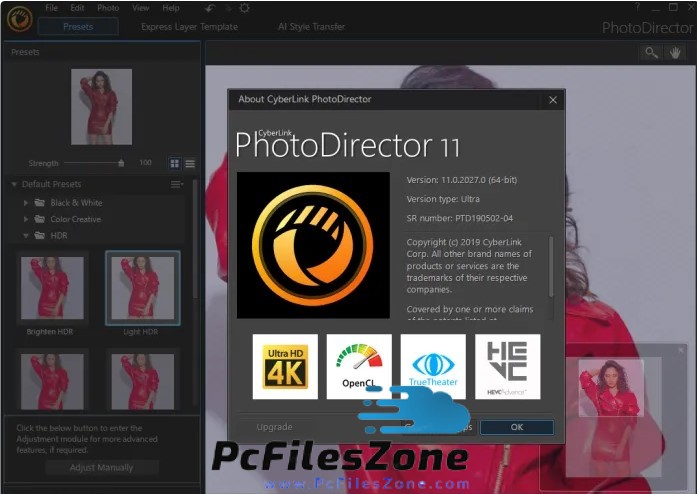Click the undo arrow icon

(207, 8)
